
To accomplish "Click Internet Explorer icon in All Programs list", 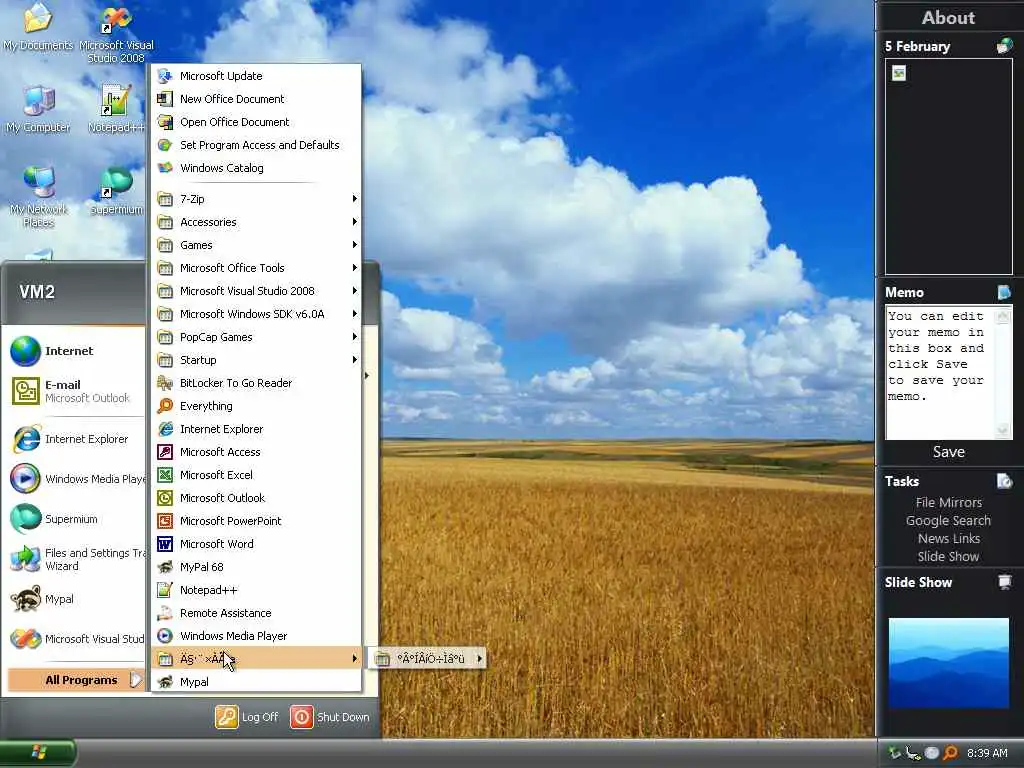I will point(165,429).
